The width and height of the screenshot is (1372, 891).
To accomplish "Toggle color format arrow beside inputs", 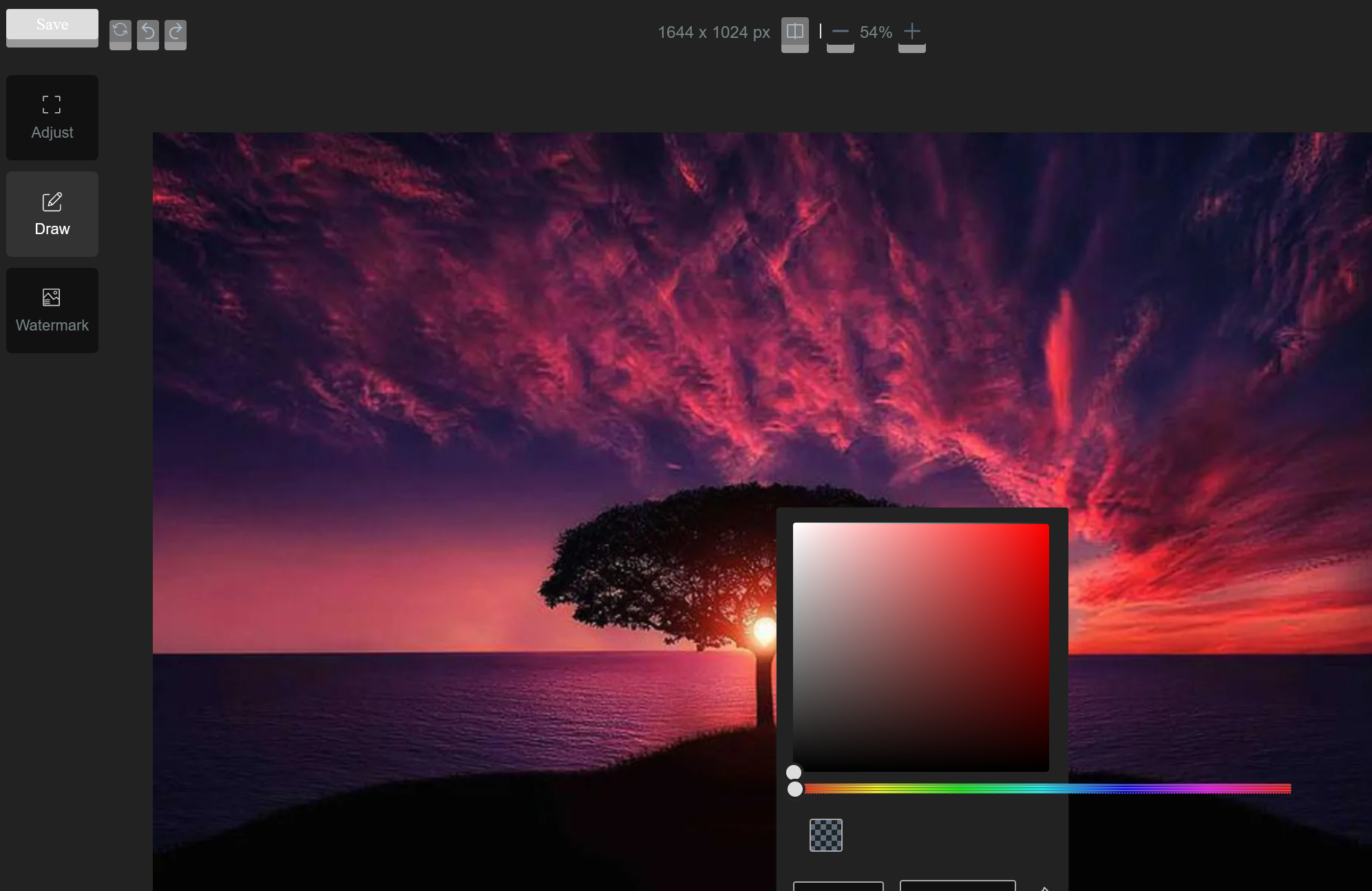I will coord(1044,888).
